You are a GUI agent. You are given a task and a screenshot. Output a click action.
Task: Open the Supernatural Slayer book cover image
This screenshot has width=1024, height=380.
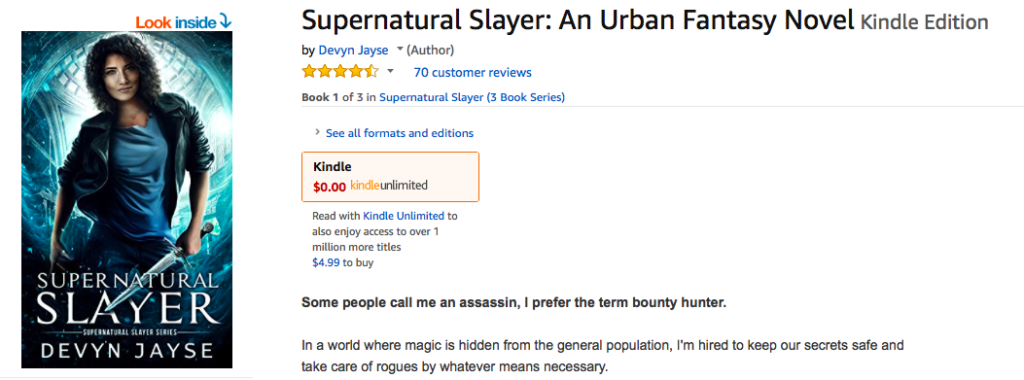(x=127, y=200)
